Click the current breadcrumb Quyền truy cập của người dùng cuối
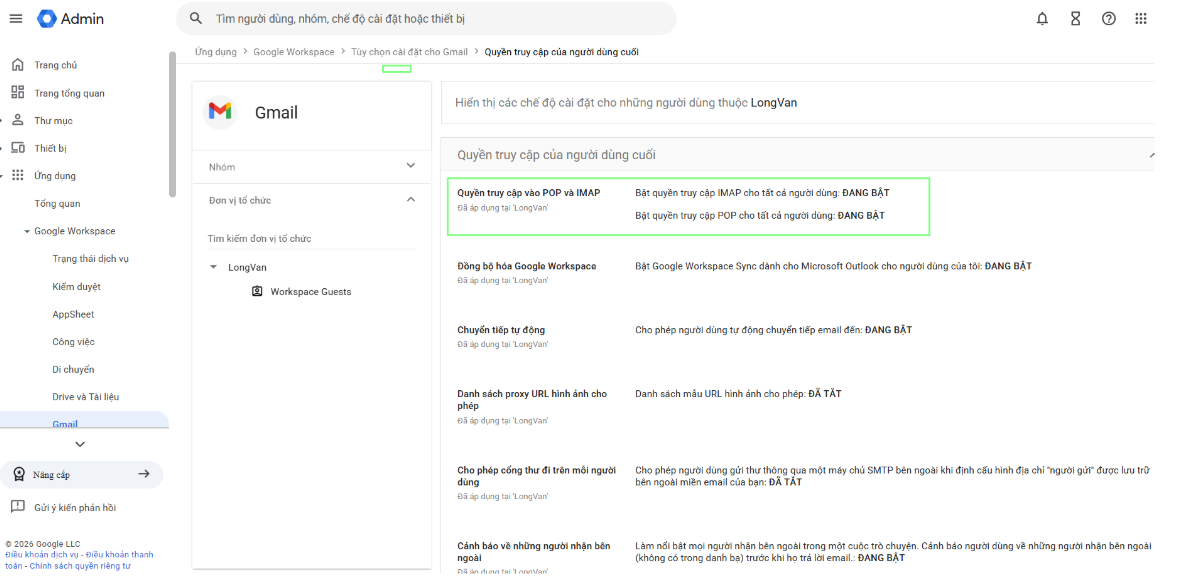The width and height of the screenshot is (1199, 585). tap(561, 51)
